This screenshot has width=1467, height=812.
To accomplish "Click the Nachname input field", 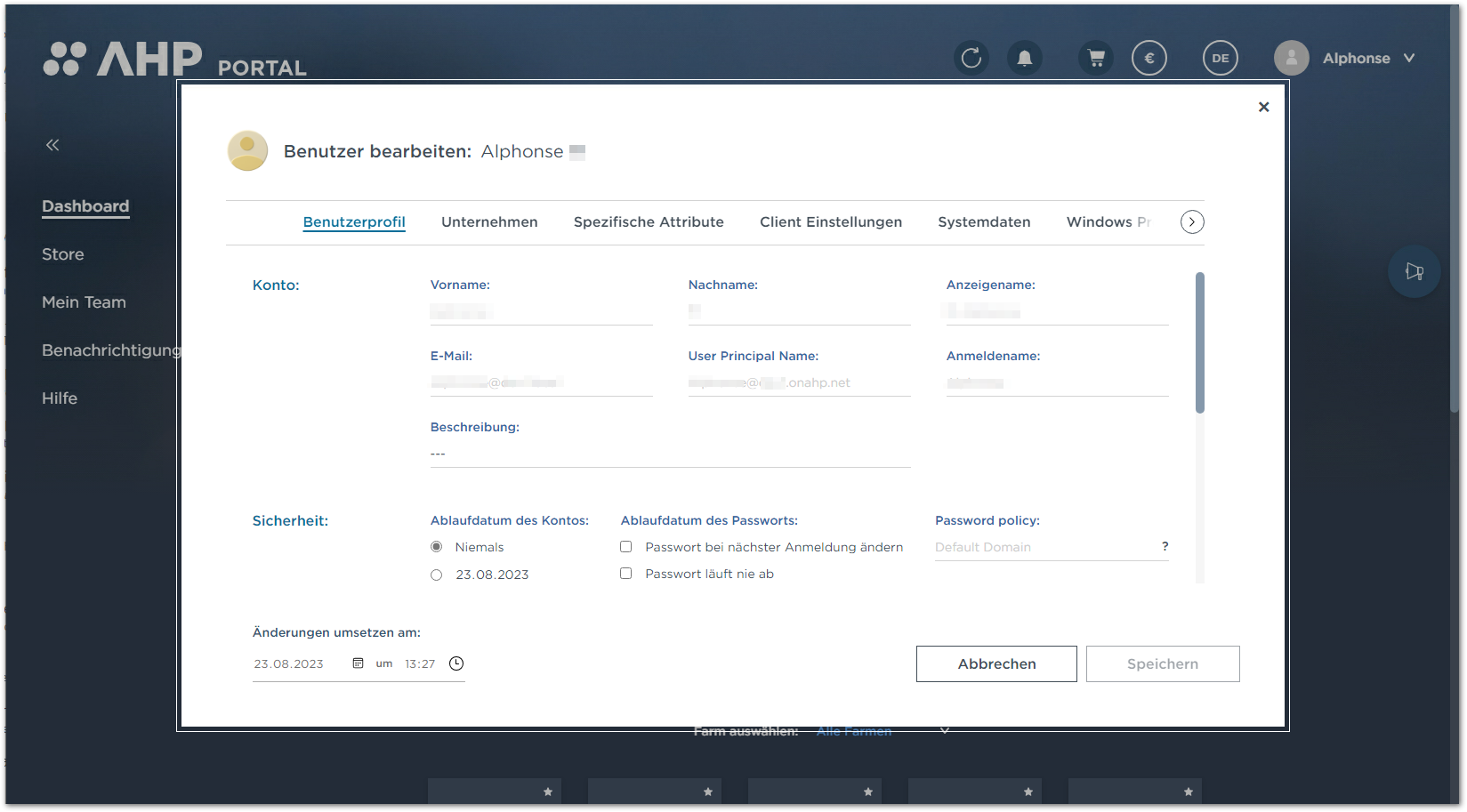I will pos(800,311).
